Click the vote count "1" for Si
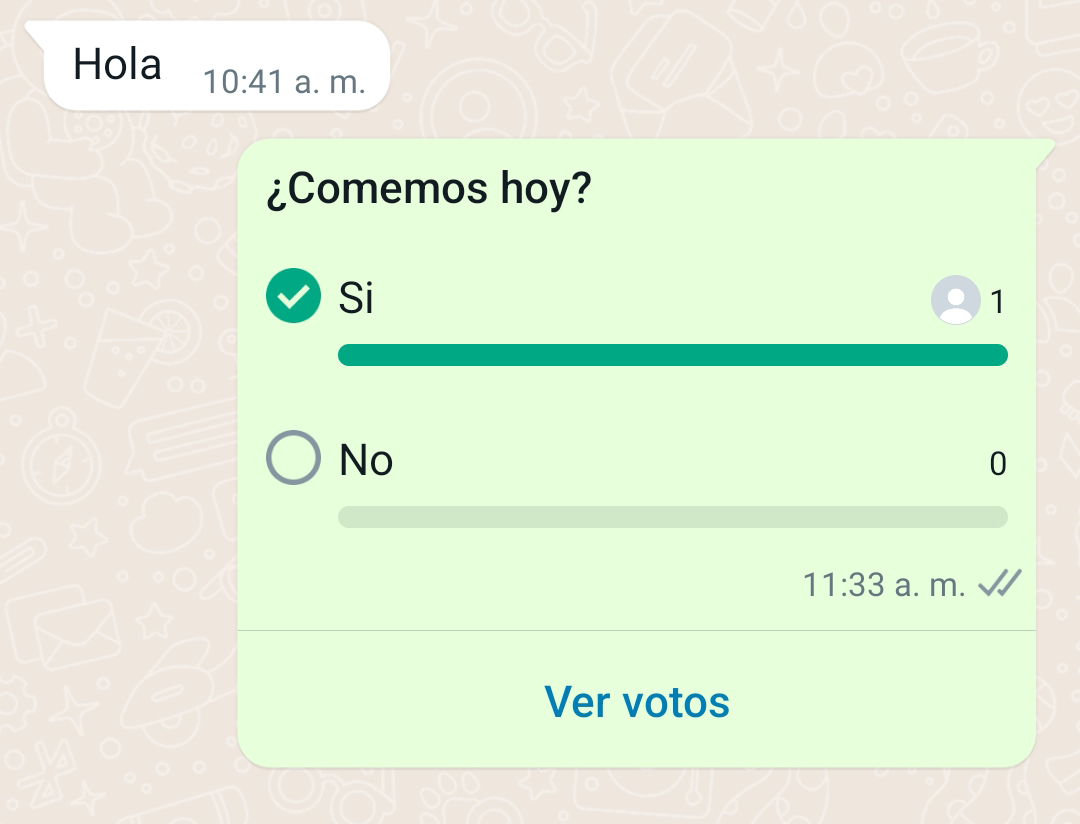 (997, 302)
